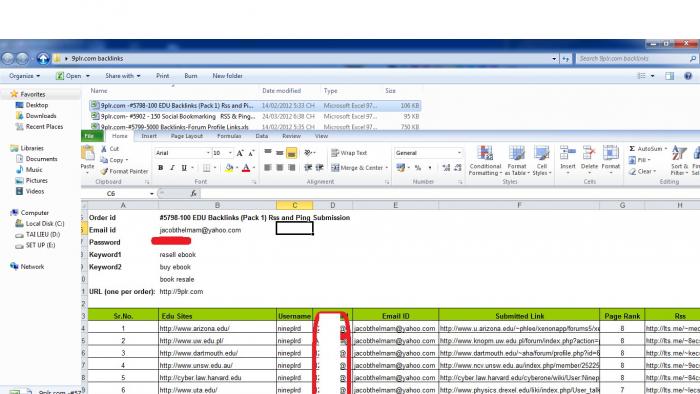Click the Organize button in Explorer
The width and height of the screenshot is (700, 394).
tap(24, 76)
